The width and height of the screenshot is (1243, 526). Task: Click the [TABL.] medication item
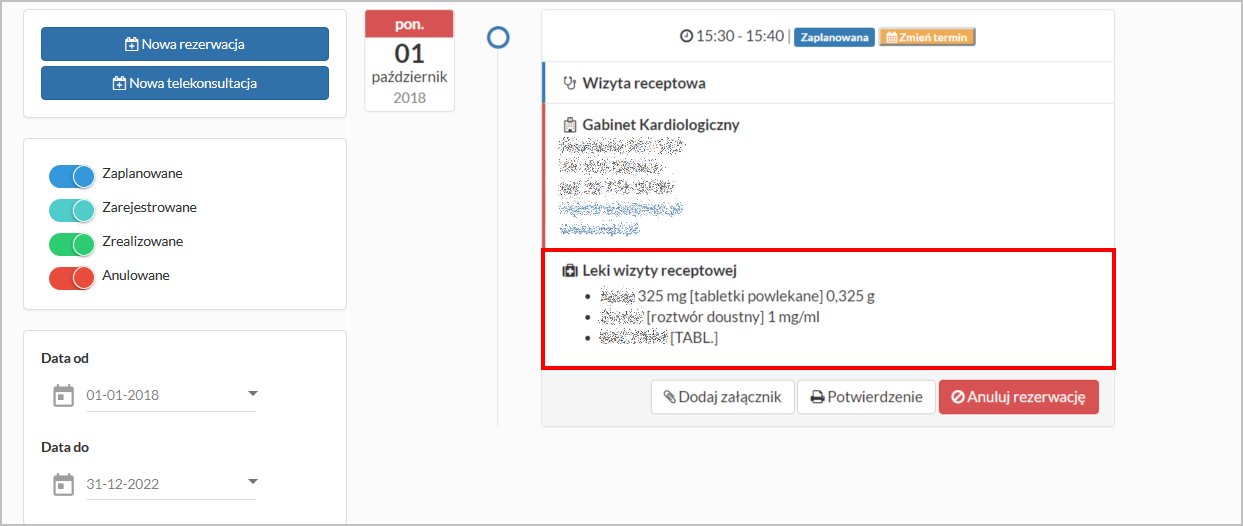659,338
